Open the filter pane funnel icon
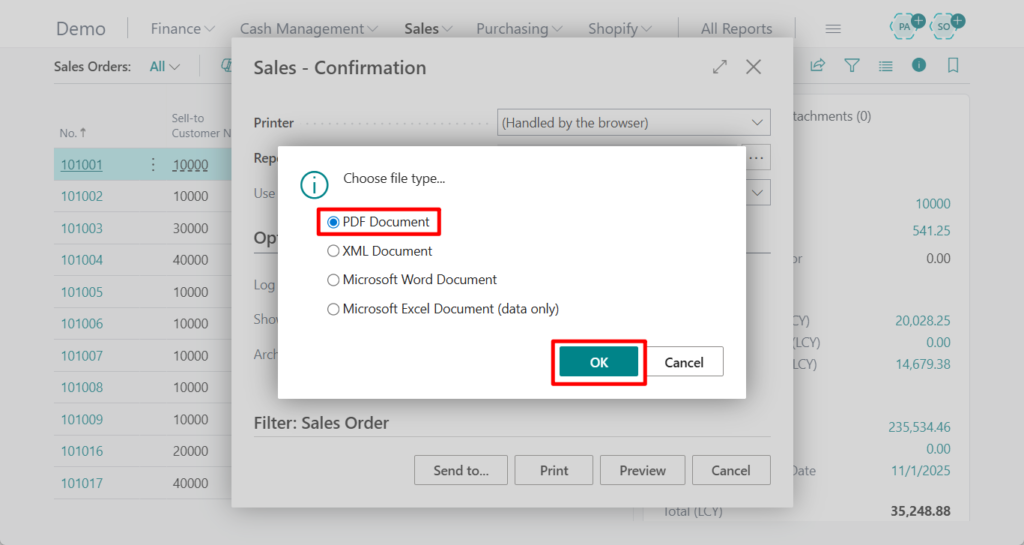 click(x=851, y=66)
